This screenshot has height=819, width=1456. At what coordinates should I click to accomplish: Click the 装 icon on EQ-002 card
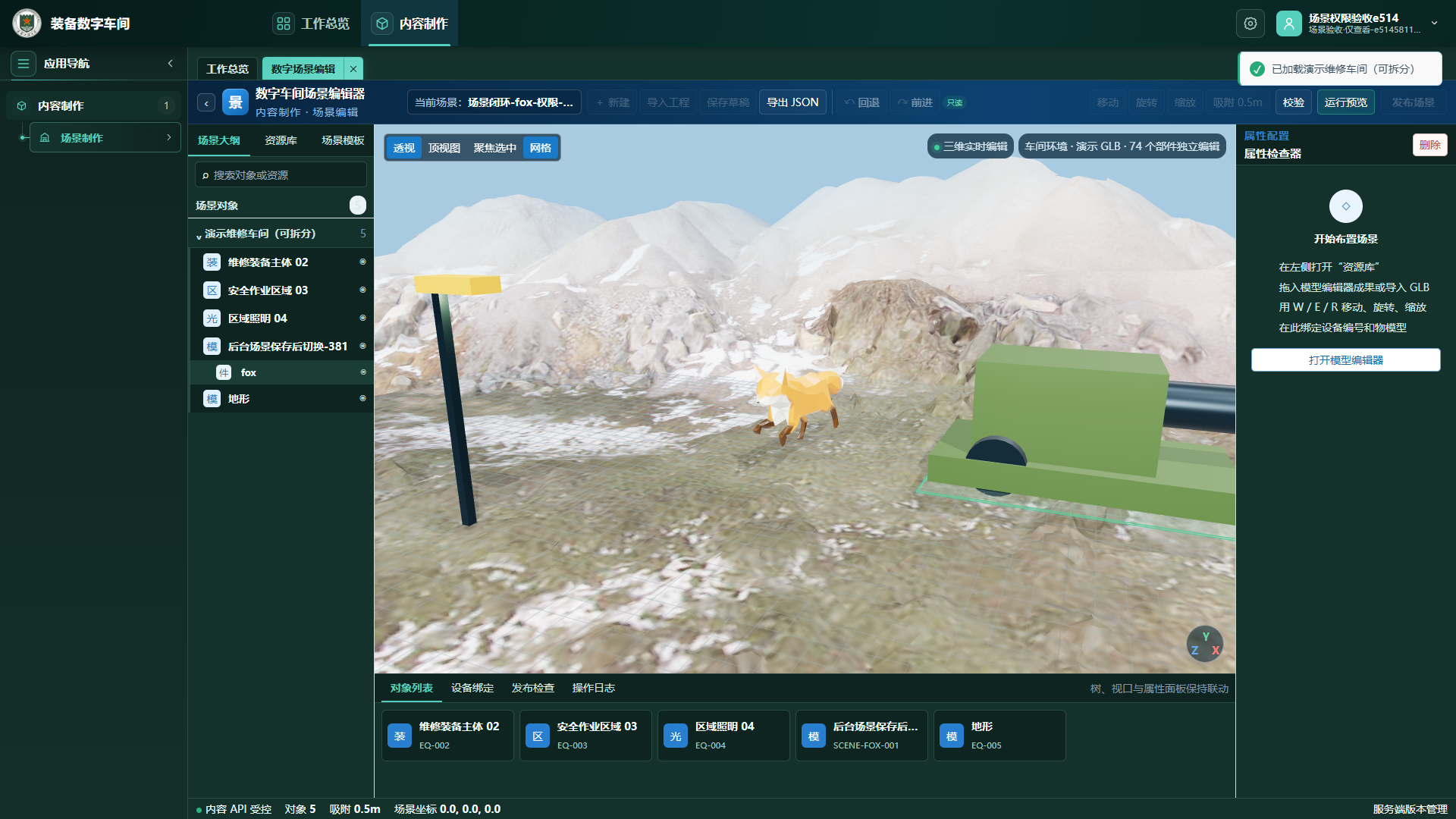(400, 736)
